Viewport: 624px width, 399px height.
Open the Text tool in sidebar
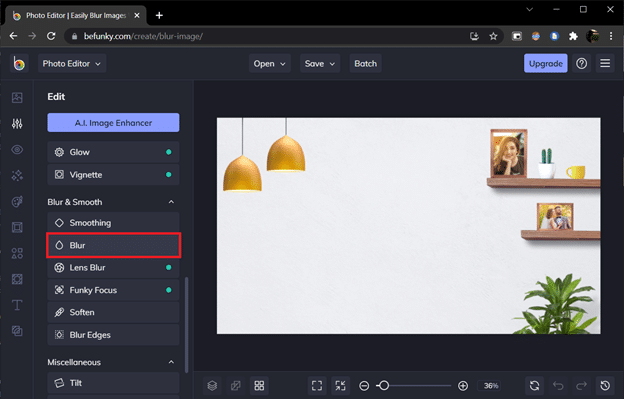(x=17, y=305)
